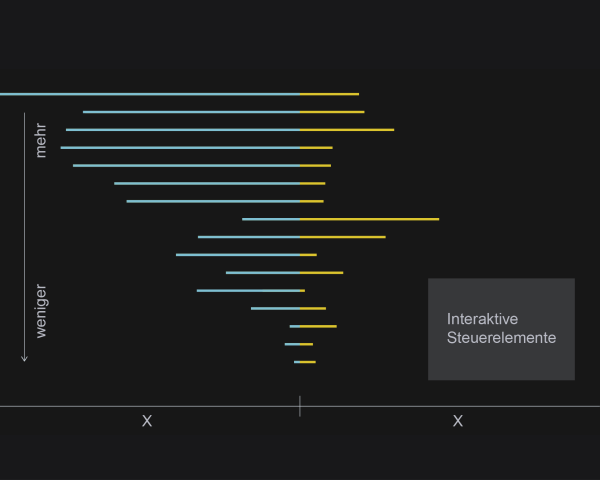Viewport: 600px width, 480px height.
Task: Click the yellow segment of the second bar from top
Action: coord(332,112)
